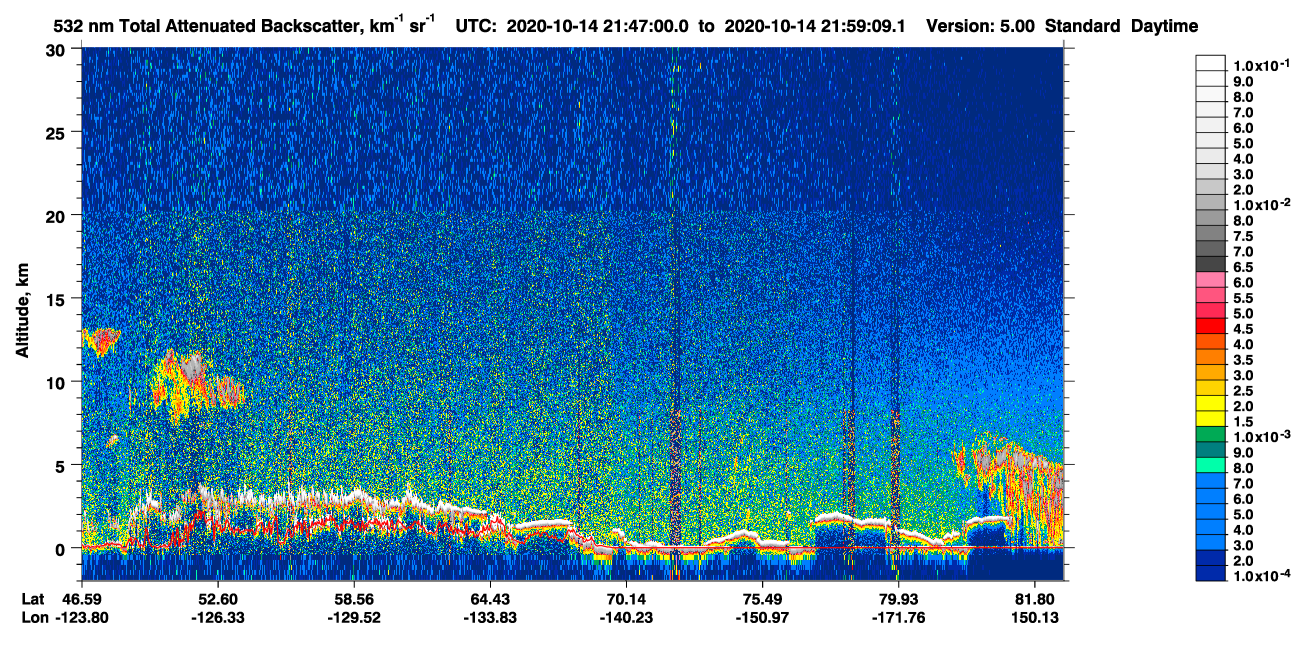Click the colorbar label '1.0x10-2'
This screenshot has height=667, width=1300.
(1263, 205)
